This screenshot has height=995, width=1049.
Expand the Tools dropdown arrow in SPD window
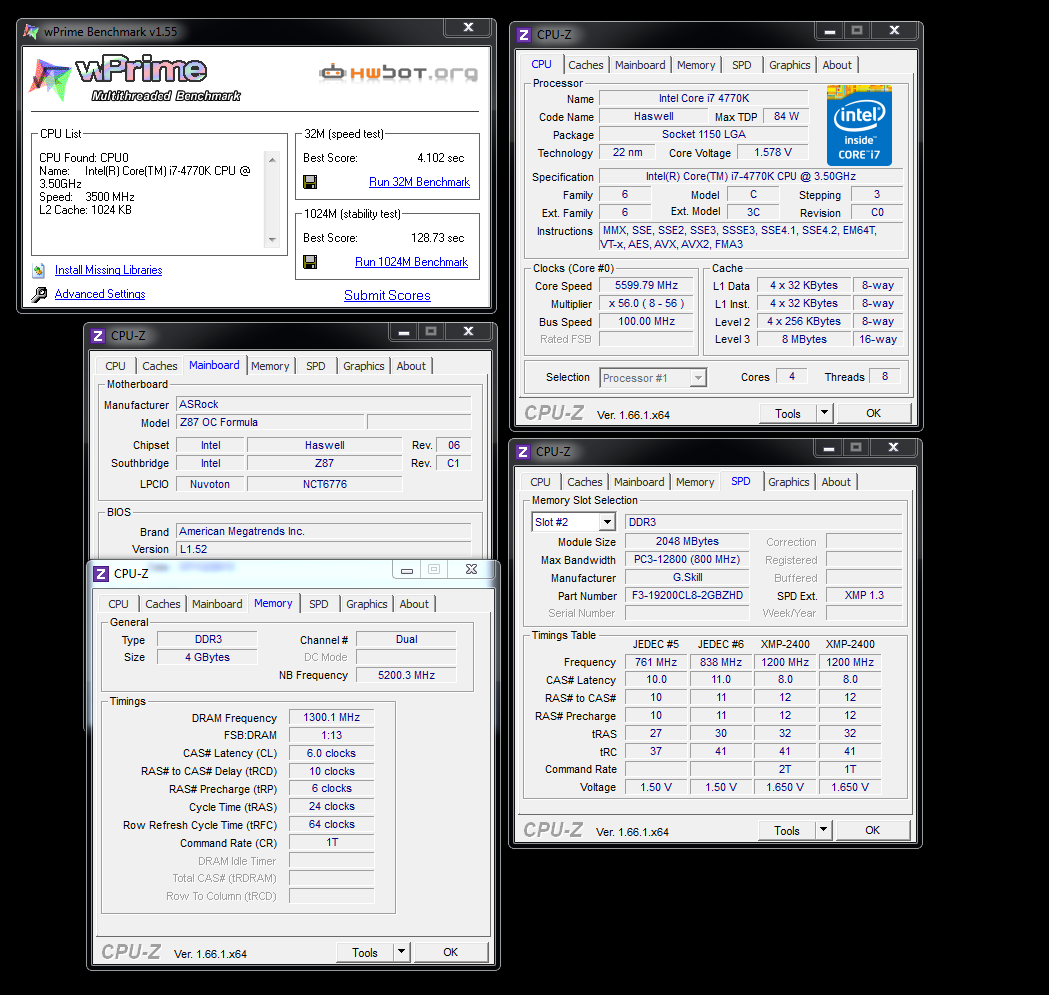[x=824, y=830]
